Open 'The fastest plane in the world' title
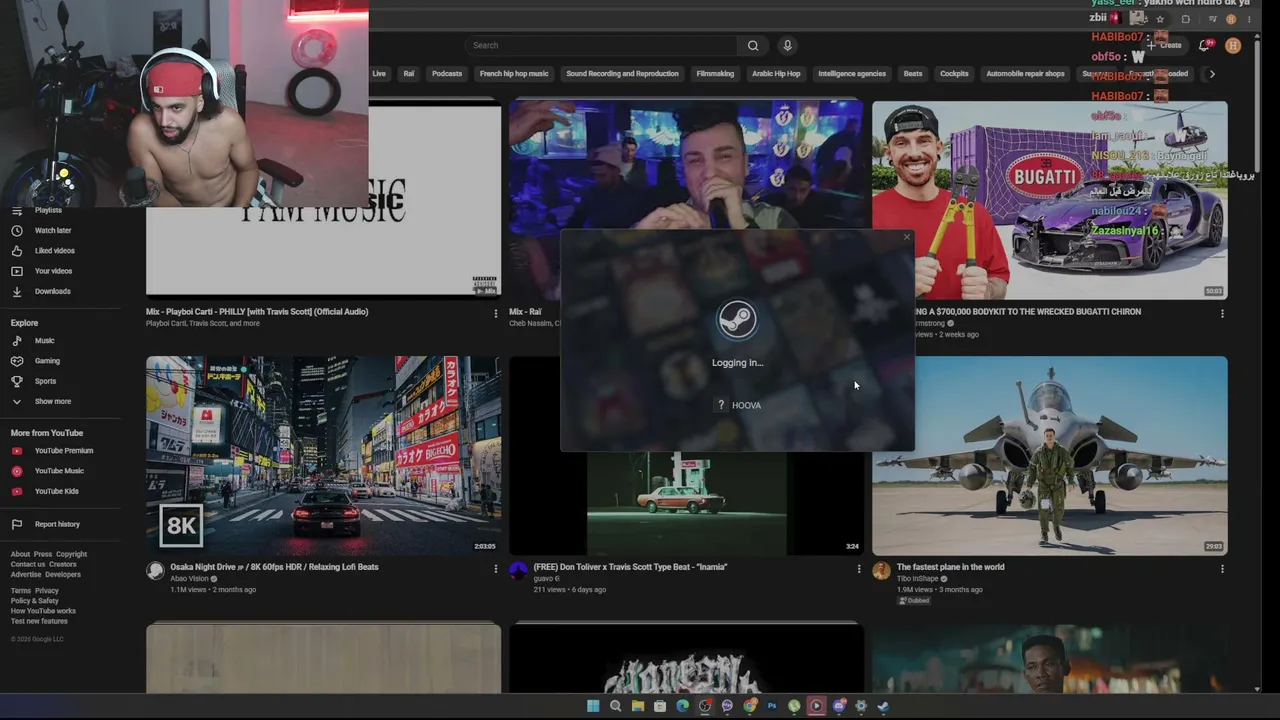The height and width of the screenshot is (720, 1280). tap(950, 567)
